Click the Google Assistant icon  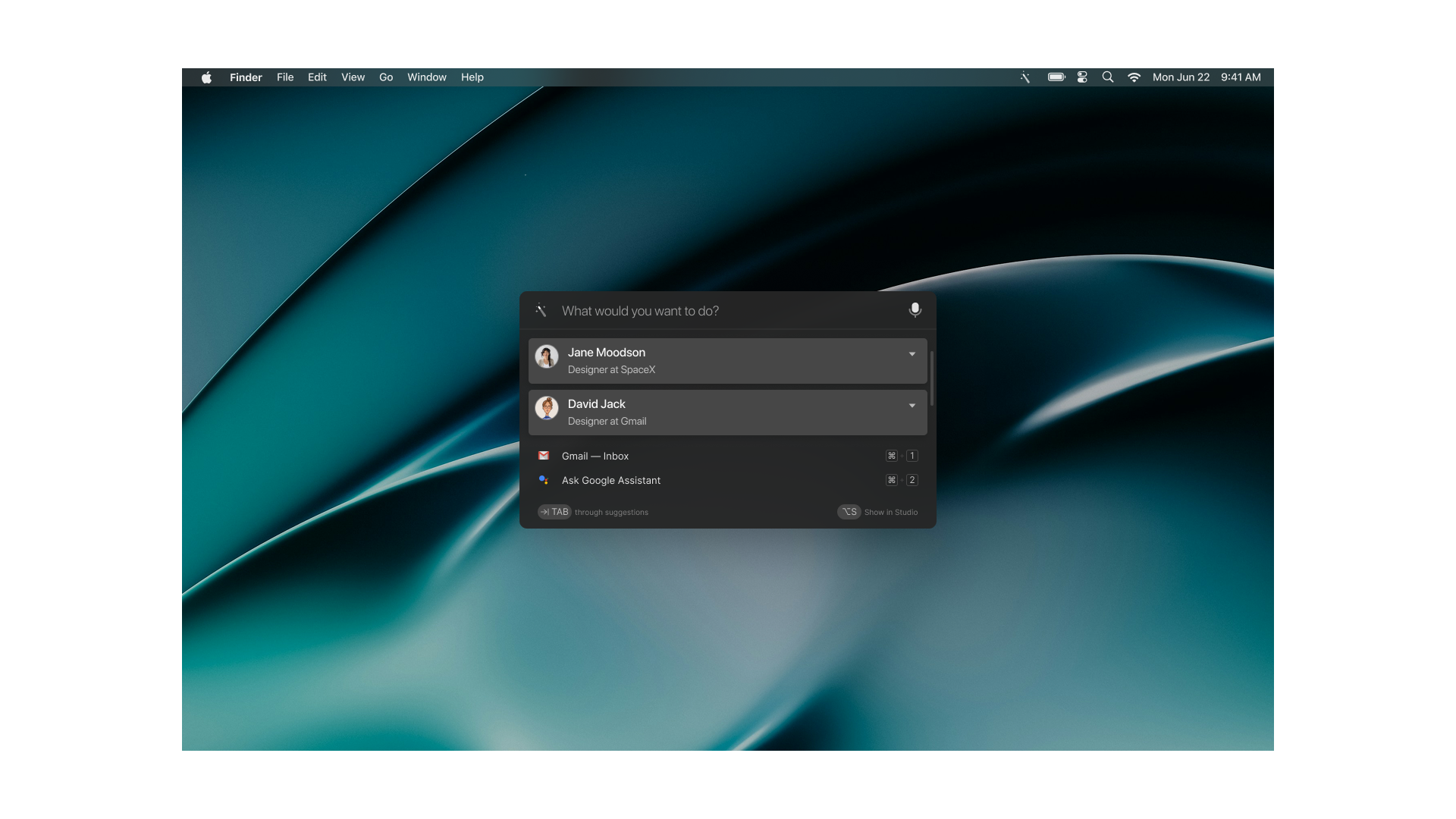coord(543,480)
